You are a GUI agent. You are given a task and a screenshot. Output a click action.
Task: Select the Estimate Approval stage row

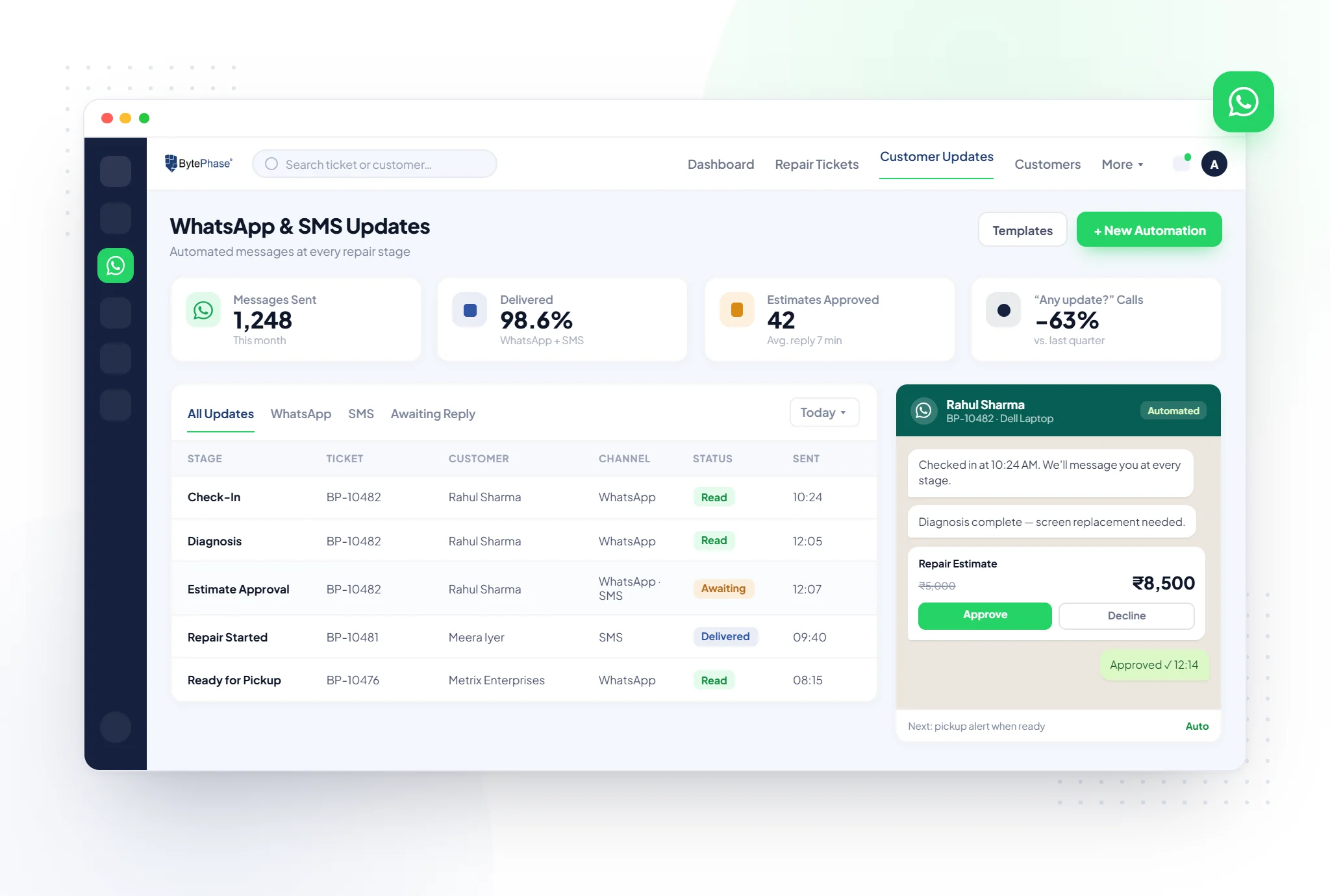tap(523, 589)
